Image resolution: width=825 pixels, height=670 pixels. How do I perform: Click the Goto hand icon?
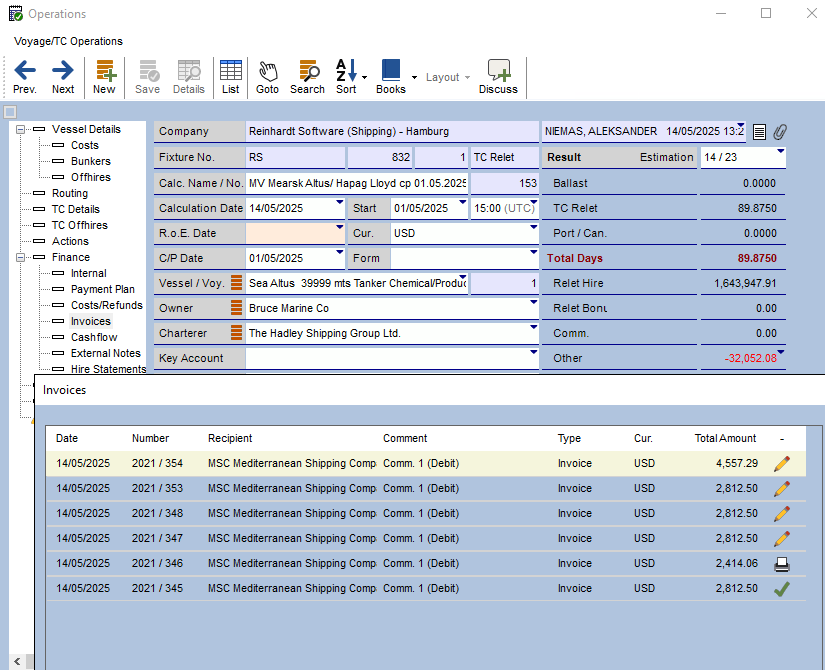coord(267,77)
